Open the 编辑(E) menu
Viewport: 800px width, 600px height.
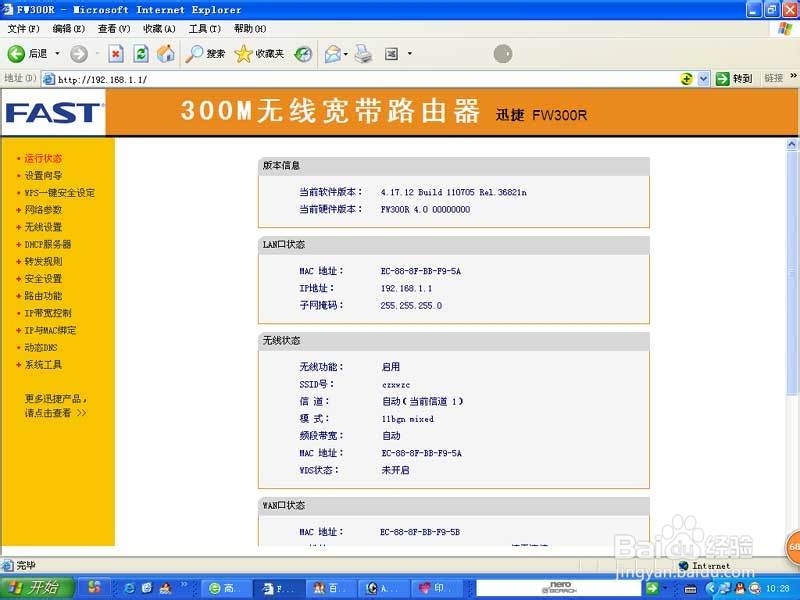68,29
